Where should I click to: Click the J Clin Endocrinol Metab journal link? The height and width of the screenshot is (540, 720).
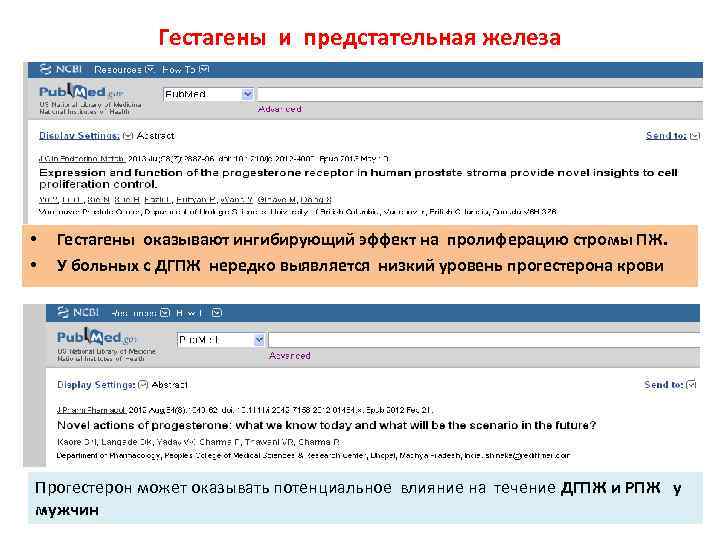pos(82,159)
